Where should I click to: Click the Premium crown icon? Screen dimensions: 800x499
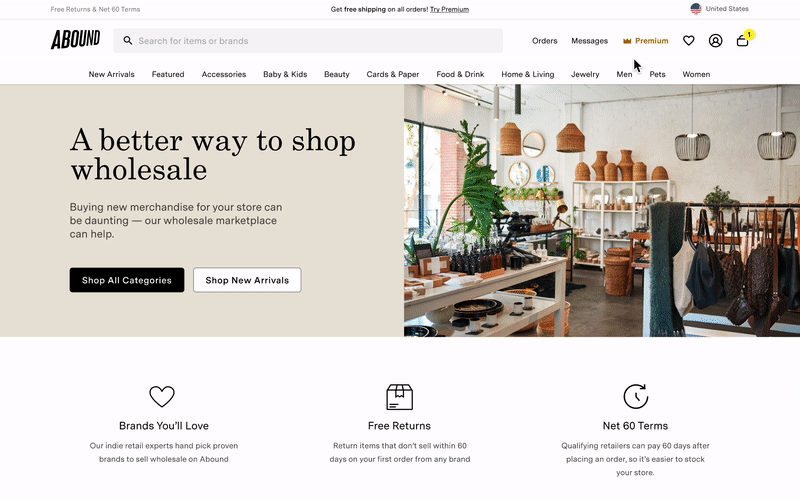tap(627, 41)
